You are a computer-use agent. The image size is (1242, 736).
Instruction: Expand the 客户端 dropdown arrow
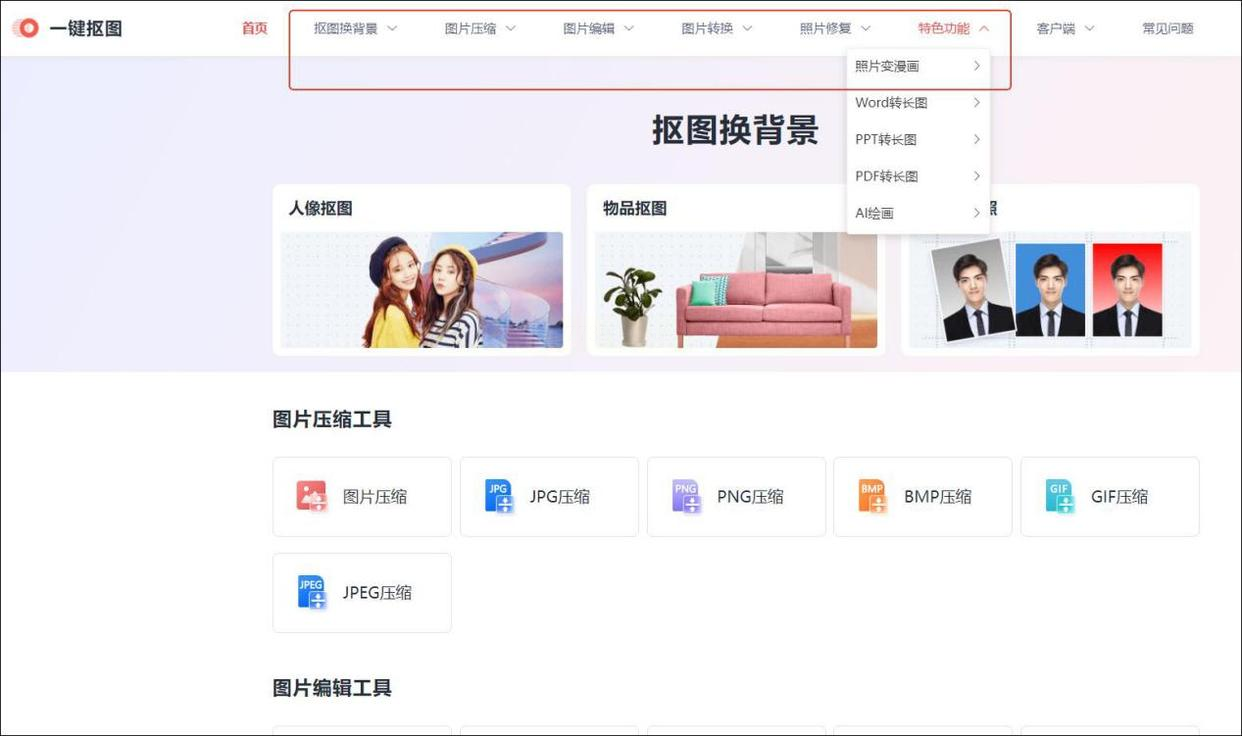click(x=1089, y=28)
